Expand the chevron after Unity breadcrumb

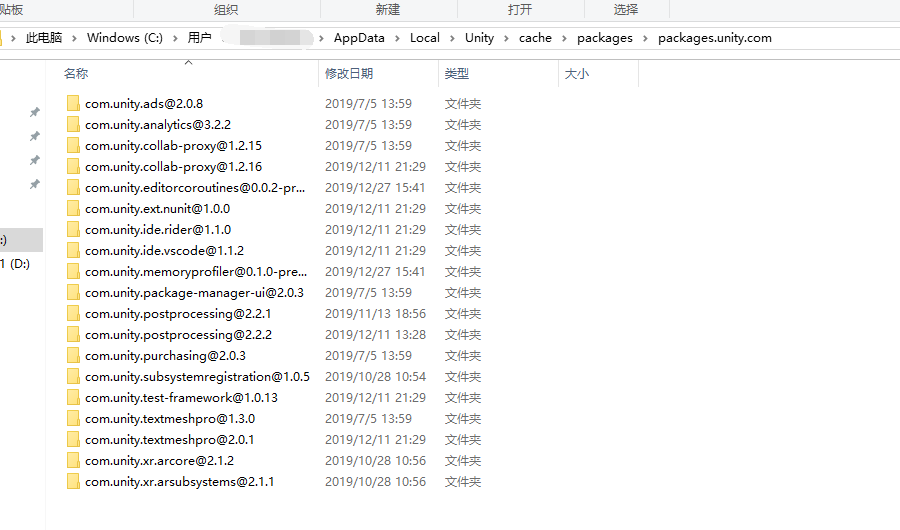pos(506,38)
